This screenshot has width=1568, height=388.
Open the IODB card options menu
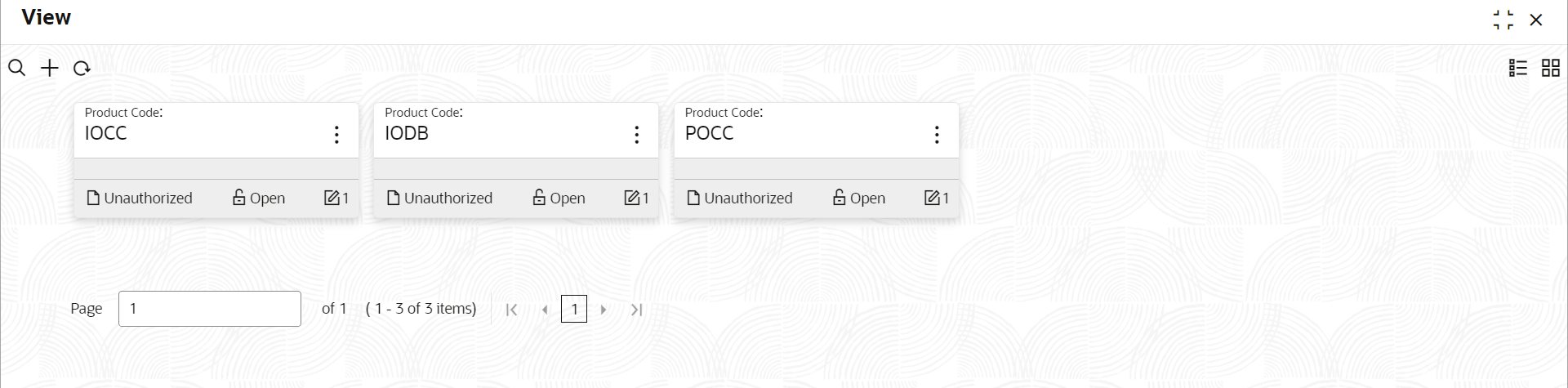pyautogui.click(x=636, y=135)
